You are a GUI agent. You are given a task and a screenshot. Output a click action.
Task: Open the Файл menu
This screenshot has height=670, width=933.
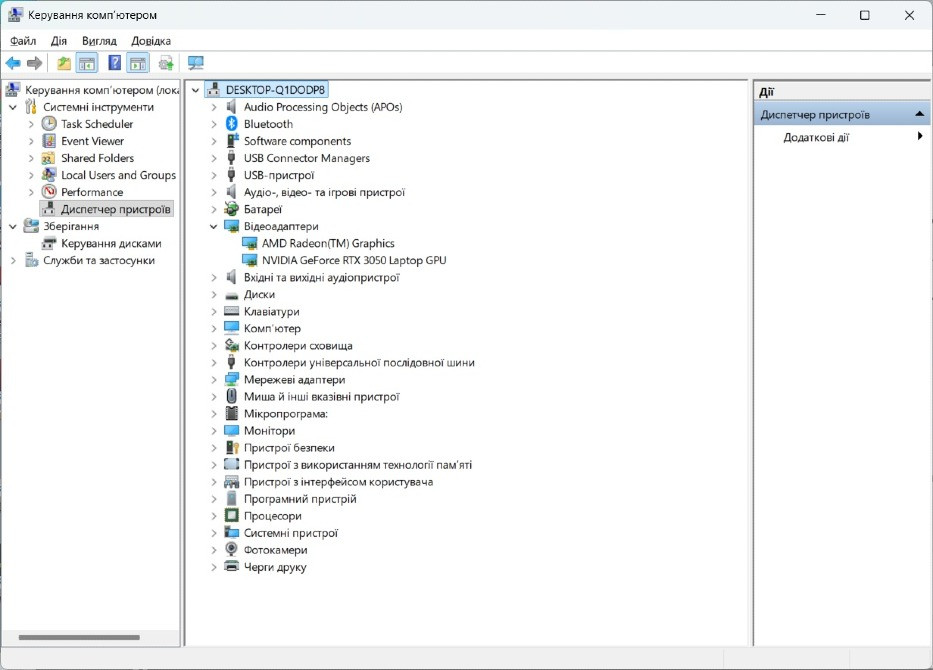pyautogui.click(x=23, y=41)
